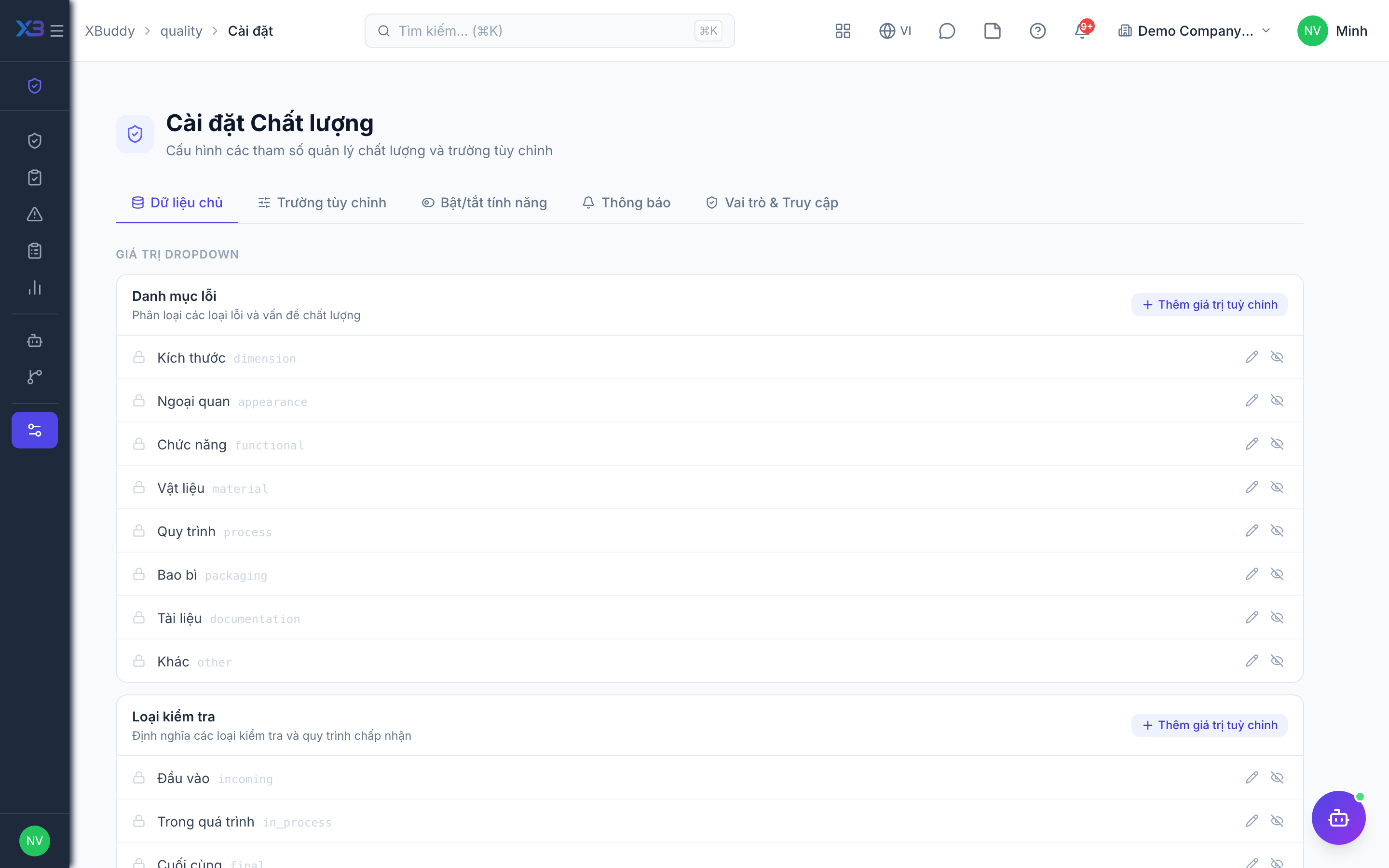Open the apps grid icon
The height and width of the screenshot is (868, 1389).
pos(843,30)
